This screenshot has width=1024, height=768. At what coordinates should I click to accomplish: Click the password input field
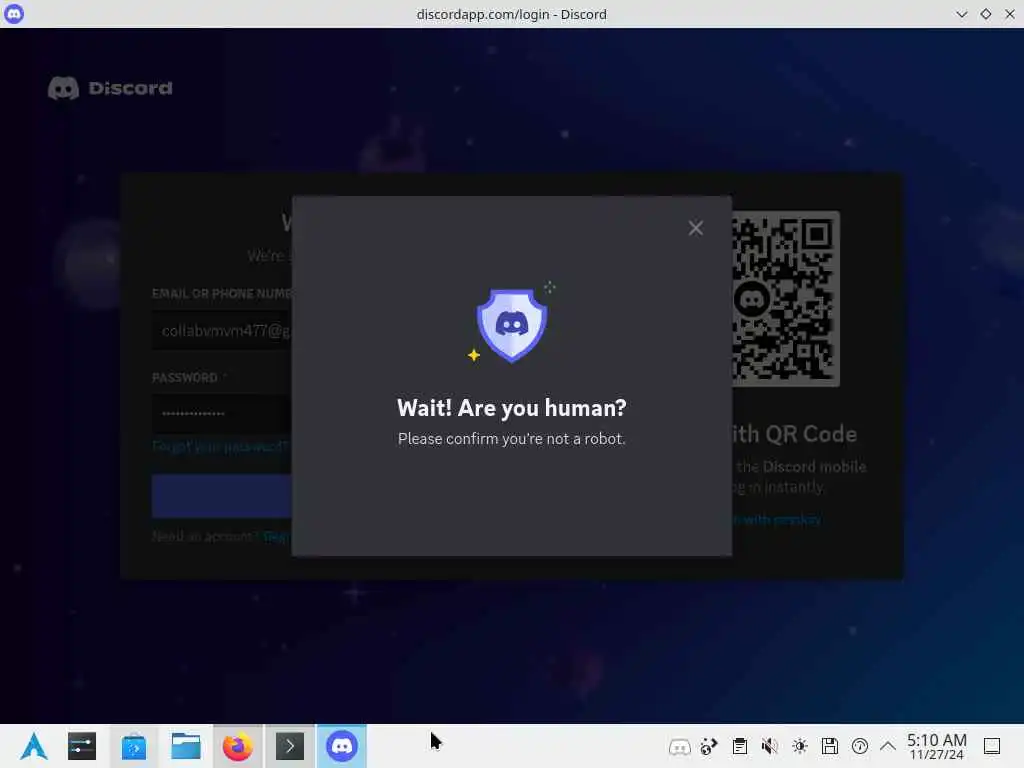222,413
